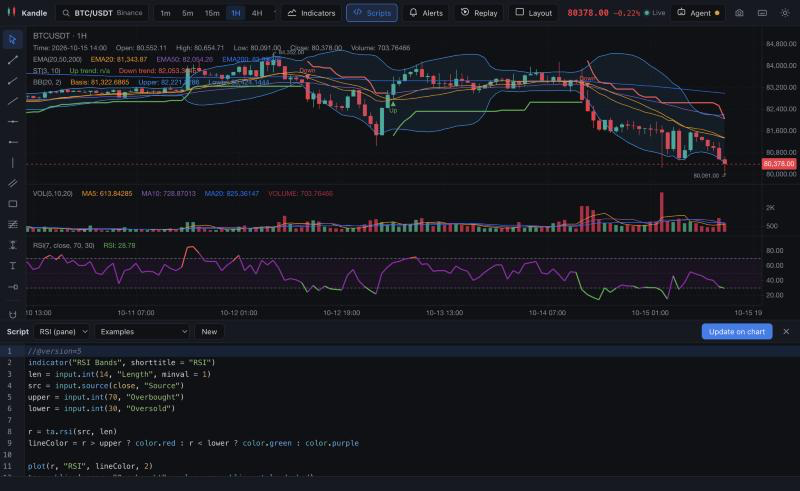Pick the parallel channel drawing tool

click(13, 183)
